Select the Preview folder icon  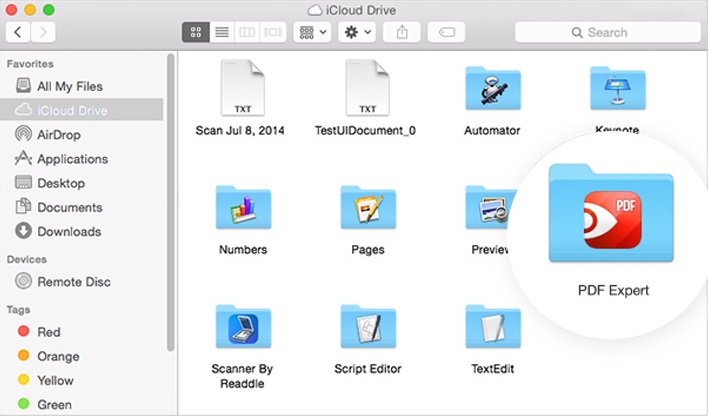(x=488, y=207)
